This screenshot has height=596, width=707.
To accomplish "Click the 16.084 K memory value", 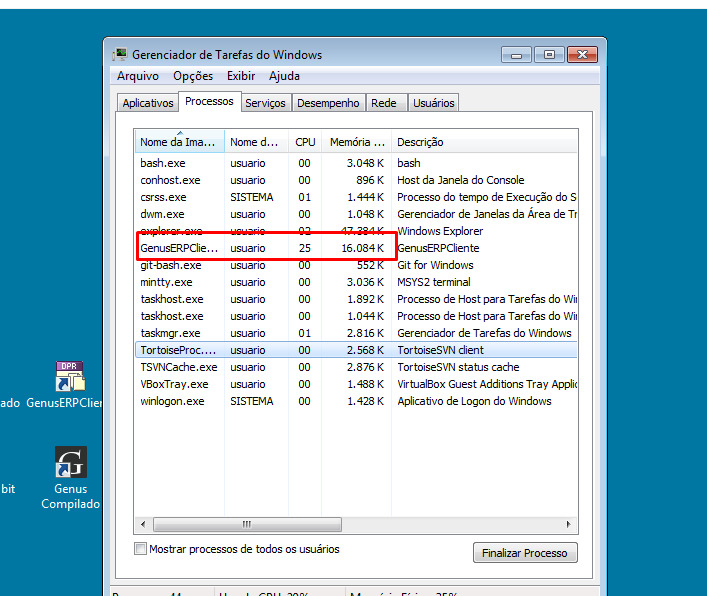I will pos(363,248).
